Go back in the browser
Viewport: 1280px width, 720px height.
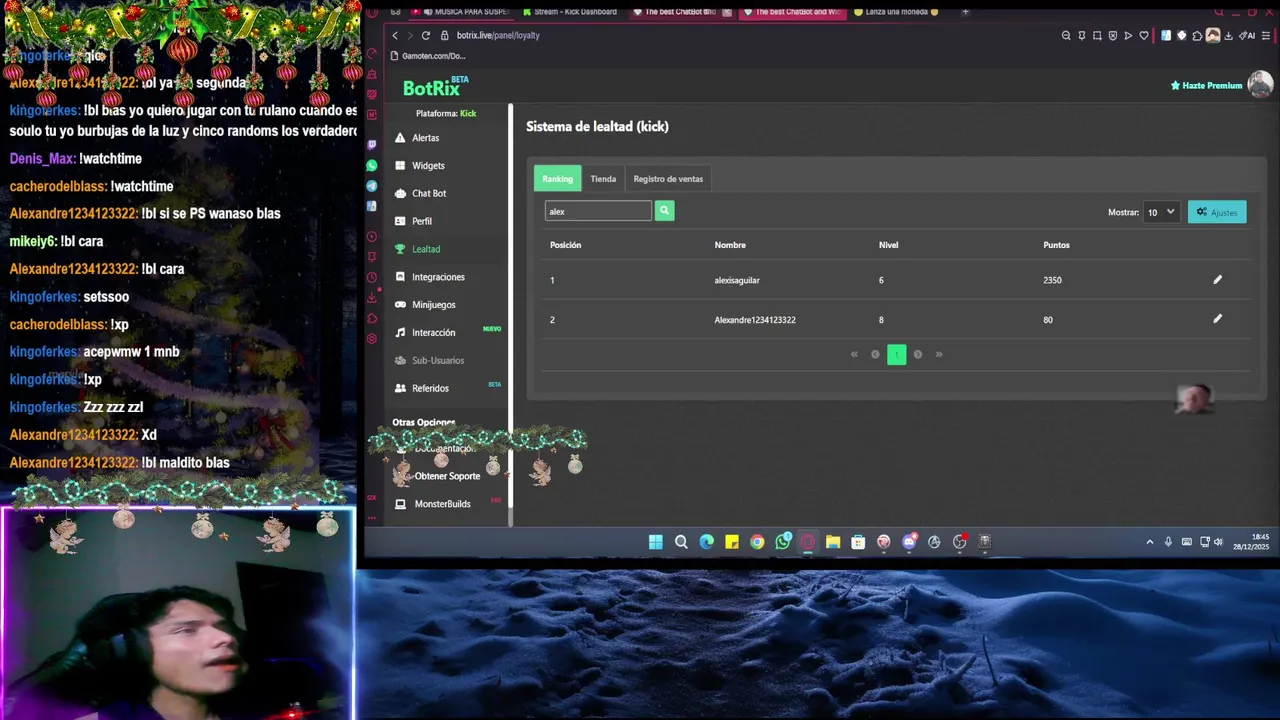395,35
